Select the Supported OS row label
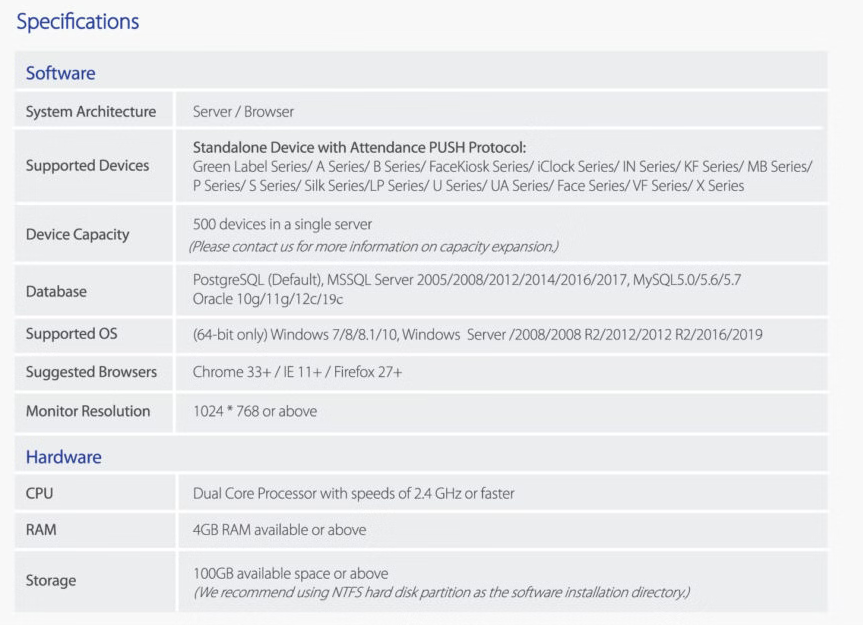This screenshot has height=625, width=863. pyautogui.click(x=71, y=334)
